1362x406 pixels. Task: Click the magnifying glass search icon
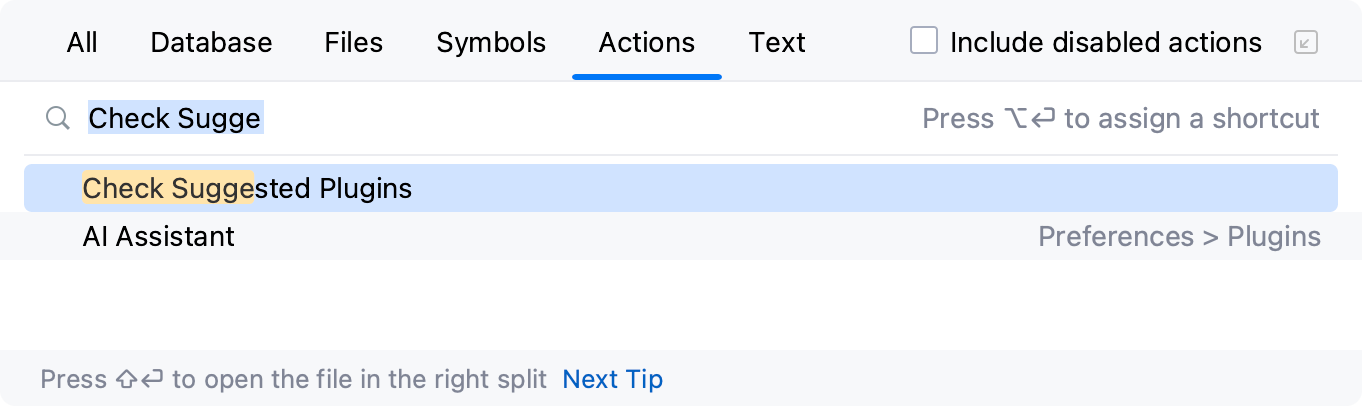(58, 119)
